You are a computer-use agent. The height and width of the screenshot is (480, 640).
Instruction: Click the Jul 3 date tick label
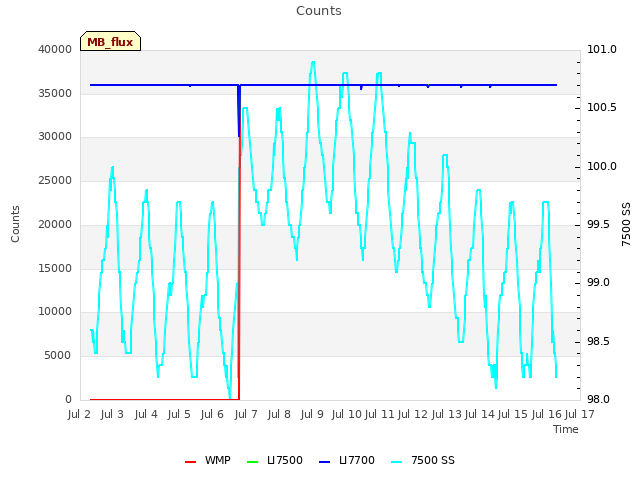112,414
